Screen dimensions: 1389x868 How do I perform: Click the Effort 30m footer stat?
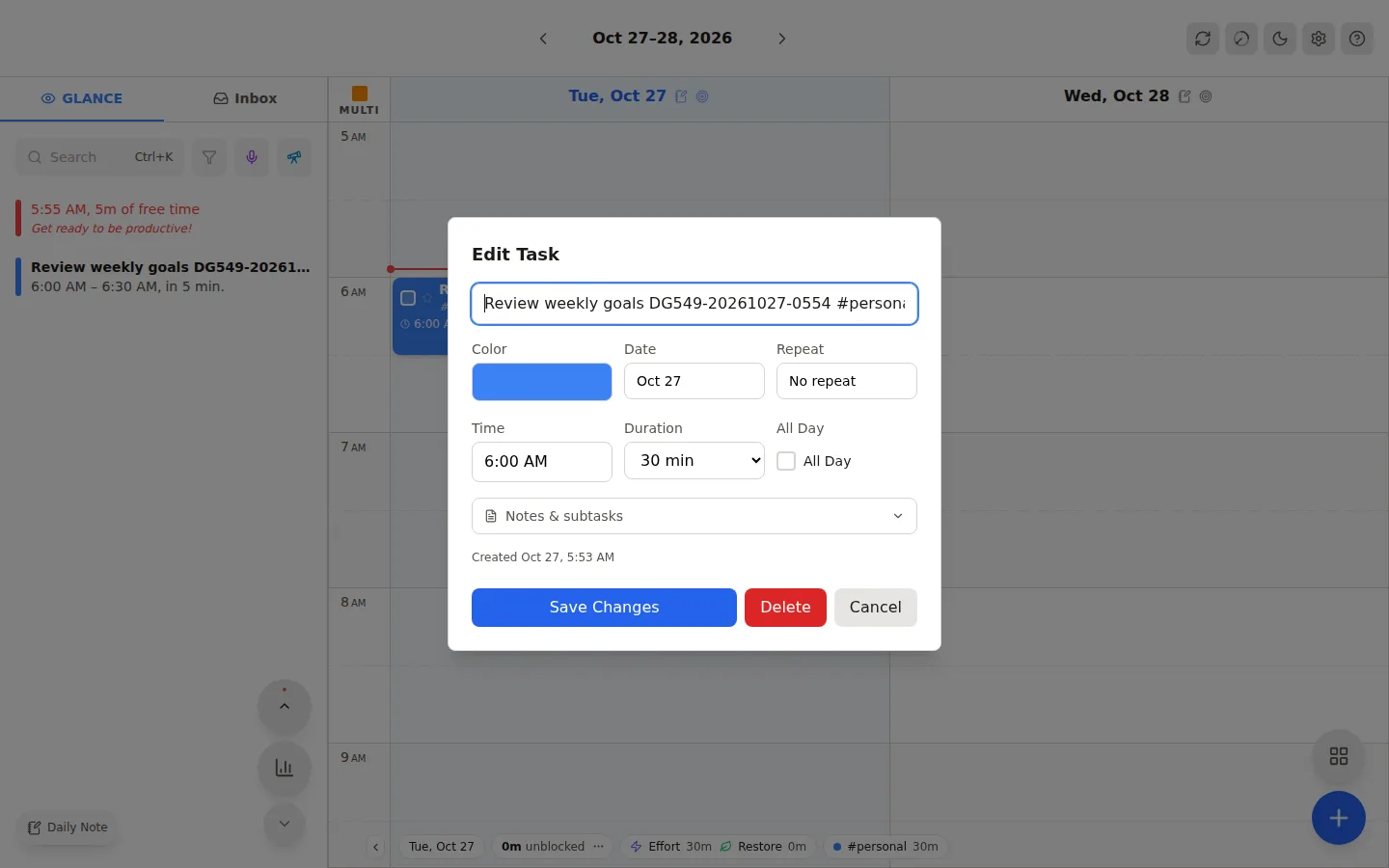[671, 847]
